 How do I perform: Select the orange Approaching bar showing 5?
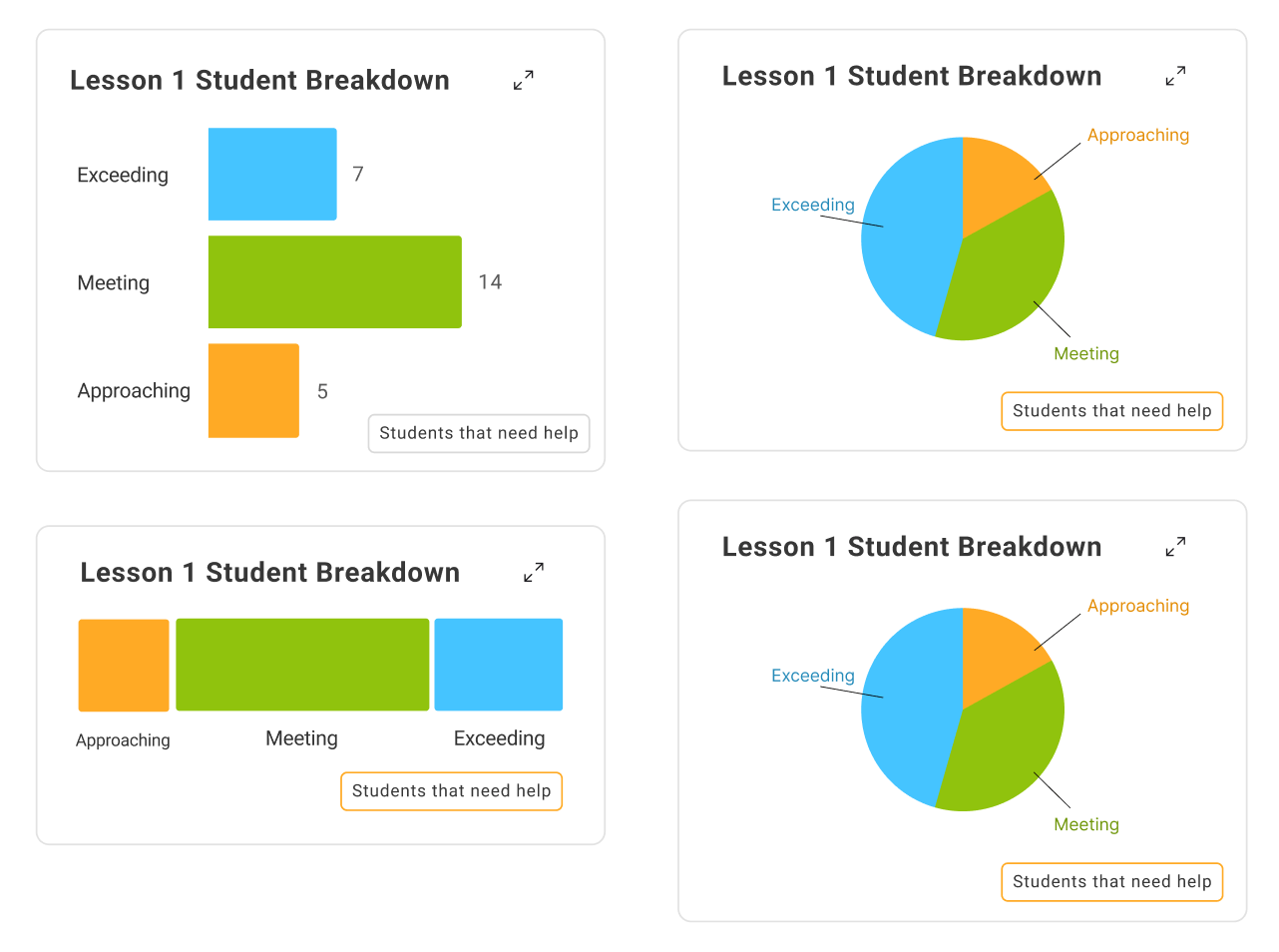pos(253,390)
